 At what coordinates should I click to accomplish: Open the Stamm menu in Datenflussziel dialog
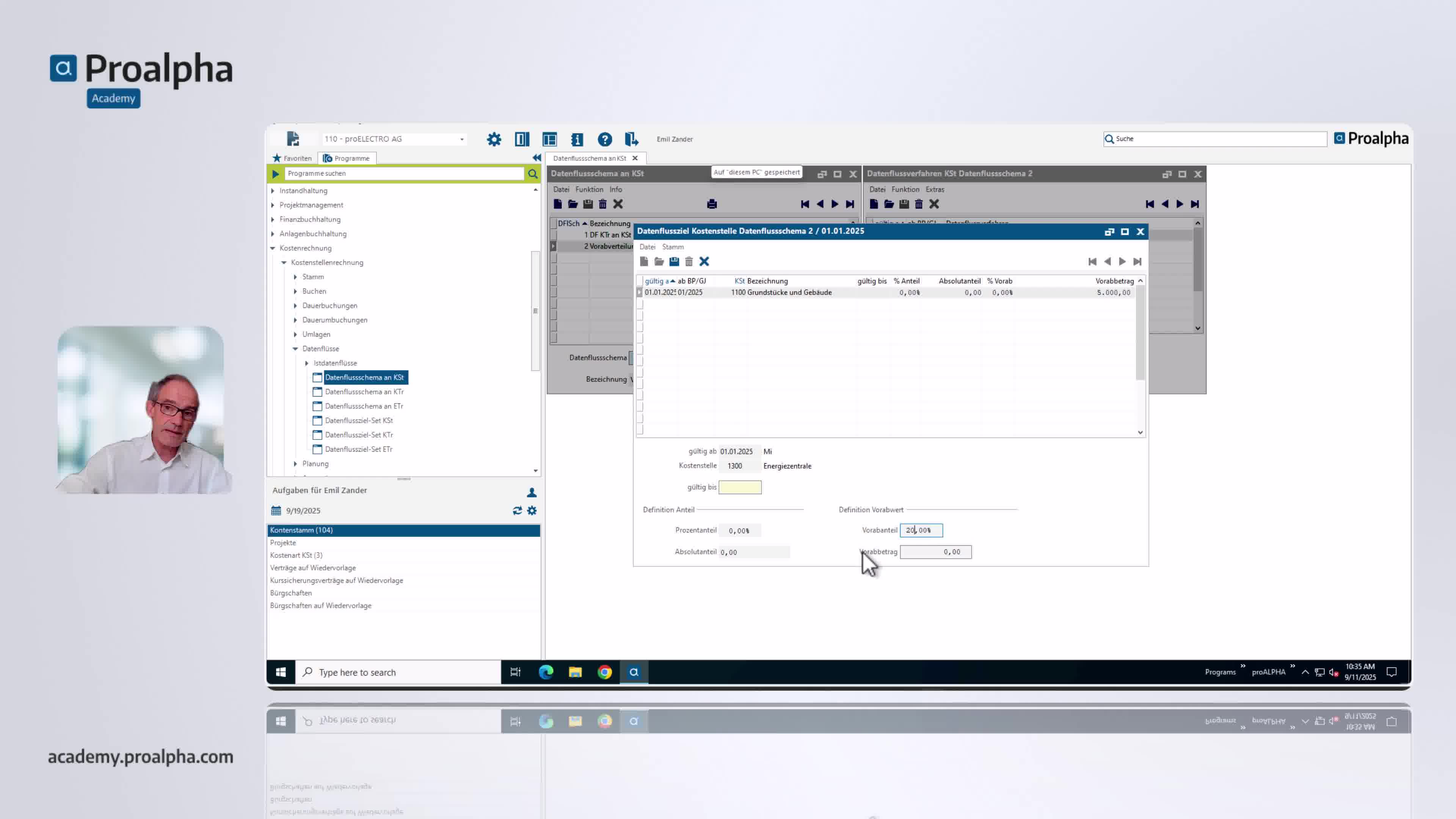(x=673, y=247)
